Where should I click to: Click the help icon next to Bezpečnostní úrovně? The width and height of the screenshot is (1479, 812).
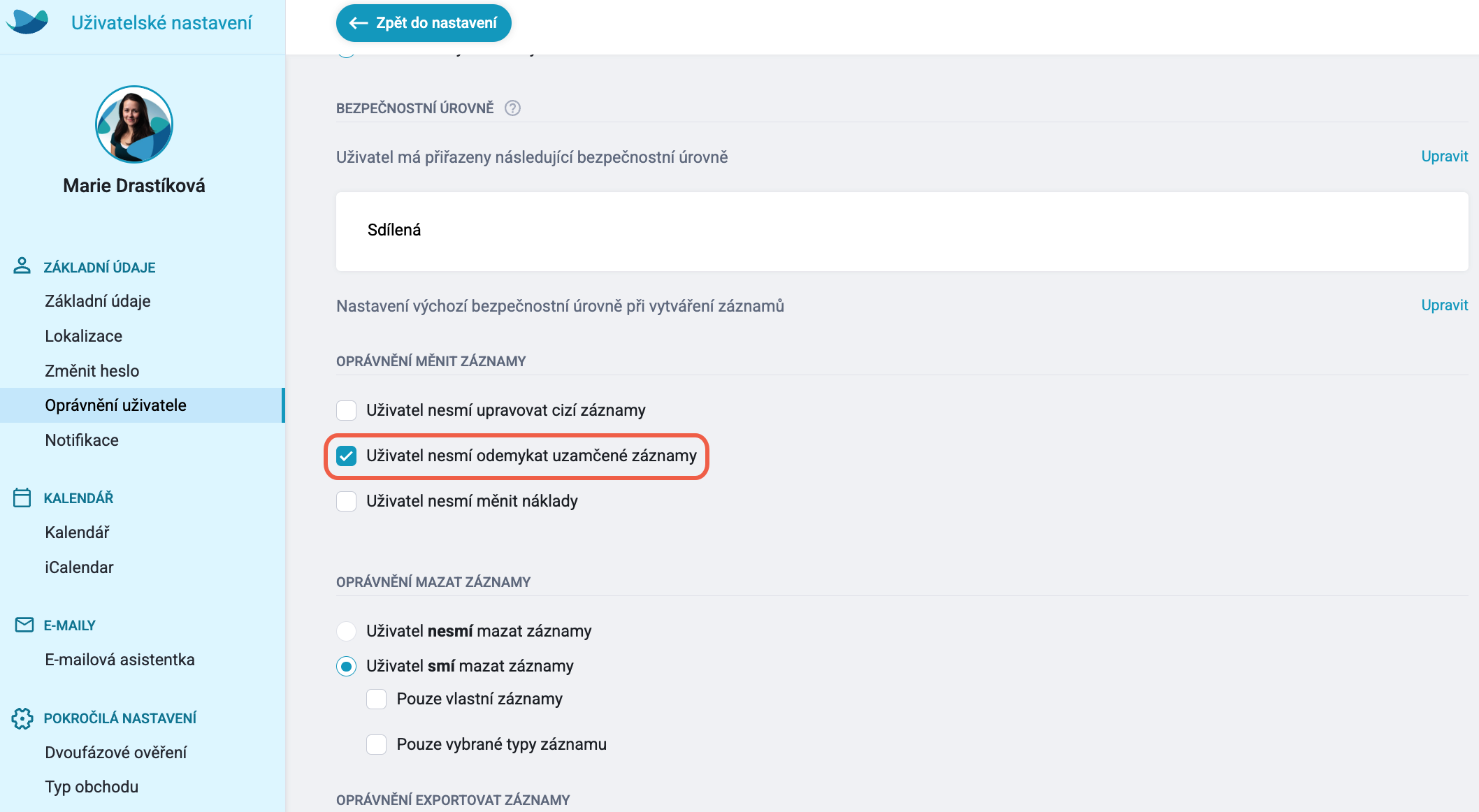(x=512, y=108)
